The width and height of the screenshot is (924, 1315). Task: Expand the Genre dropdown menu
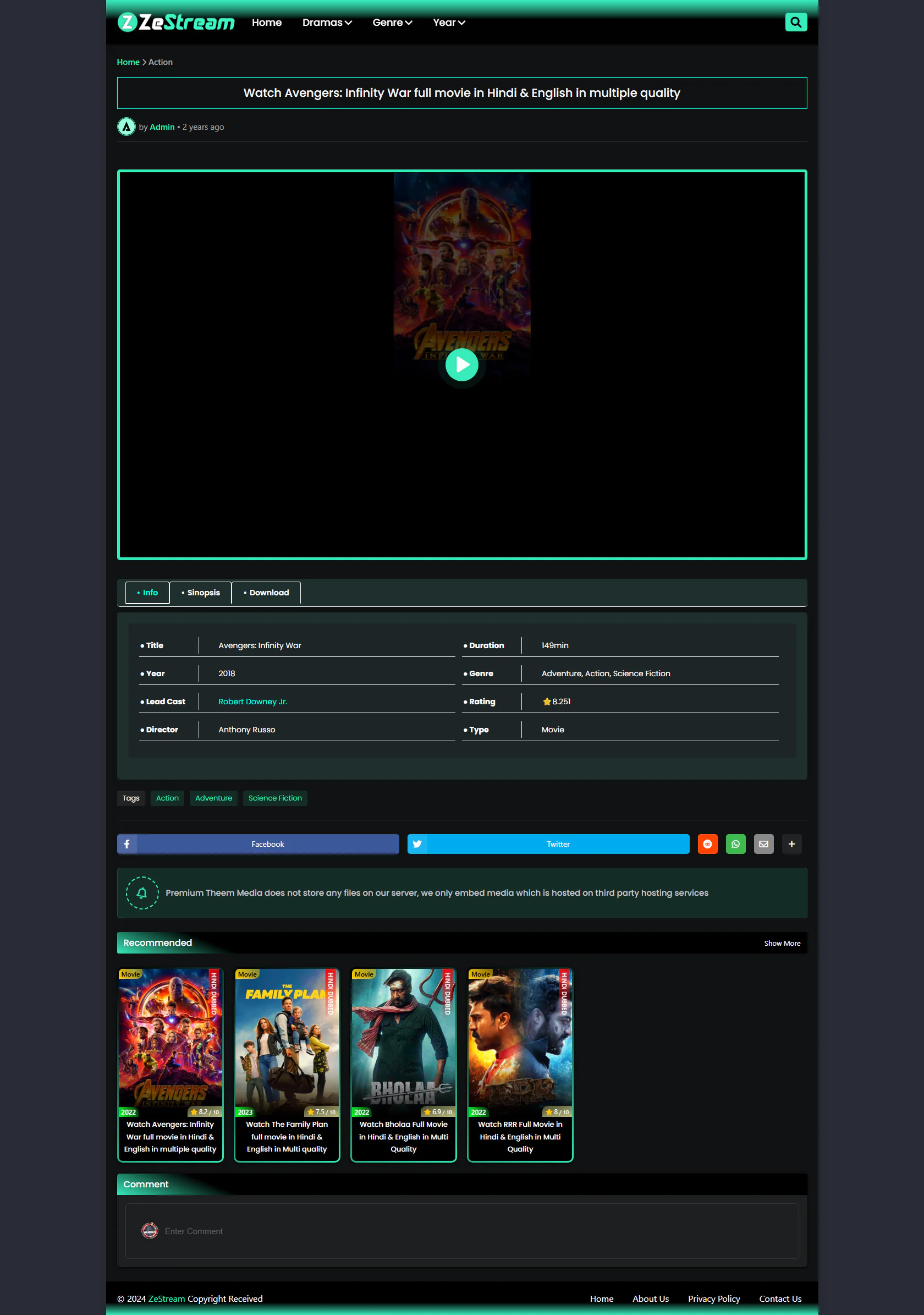392,23
